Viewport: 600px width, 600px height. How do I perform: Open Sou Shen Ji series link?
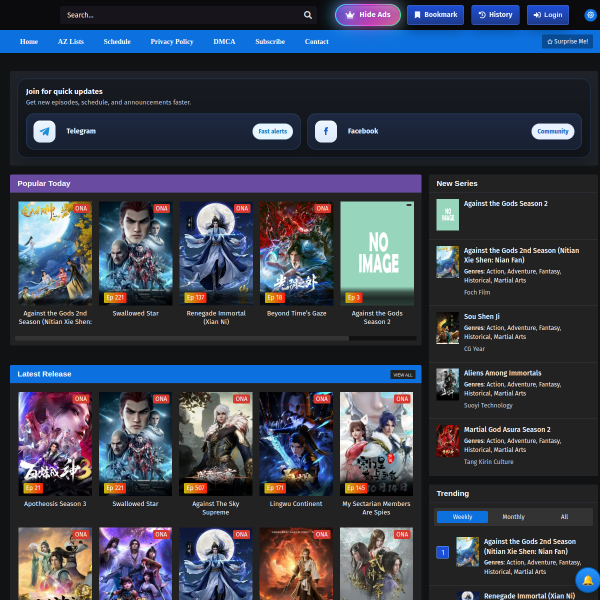pyautogui.click(x=482, y=316)
